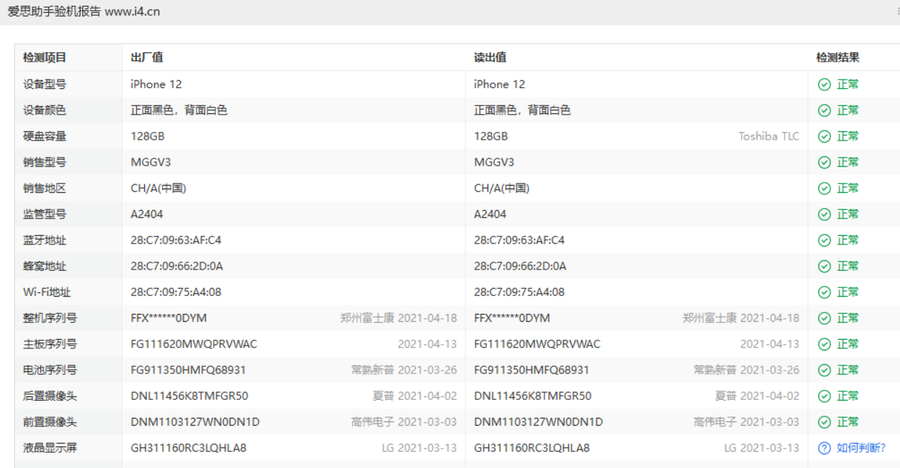Click the green check icon in 蜂窝地址 row

[824, 266]
